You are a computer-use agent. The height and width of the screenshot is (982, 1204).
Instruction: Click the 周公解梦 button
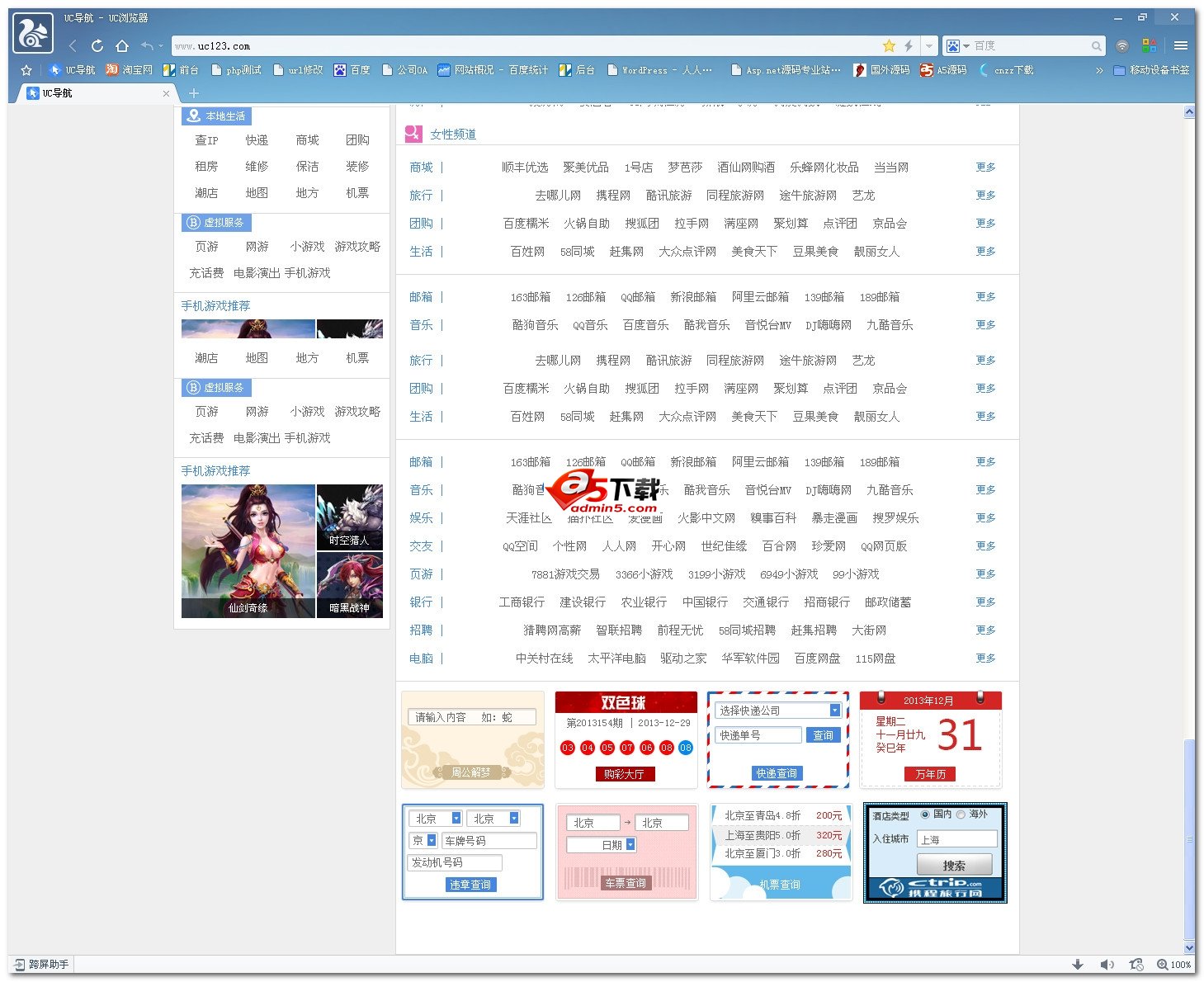point(471,772)
